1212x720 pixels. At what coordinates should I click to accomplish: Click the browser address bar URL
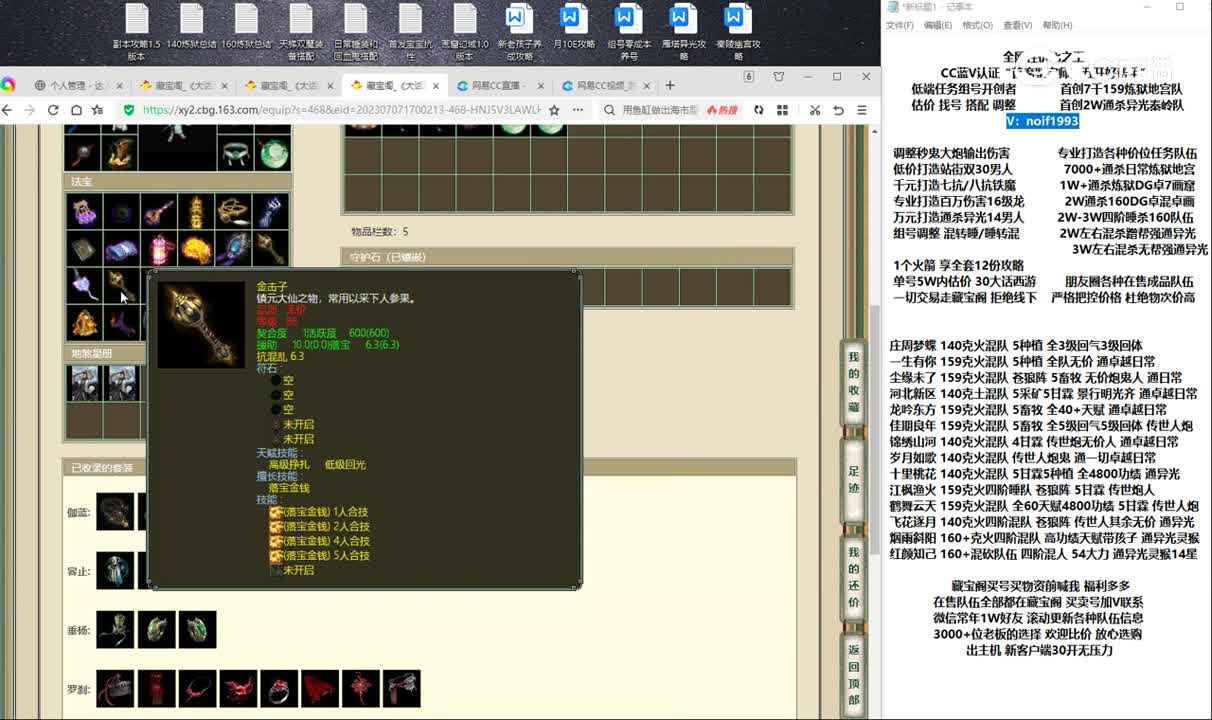341,110
